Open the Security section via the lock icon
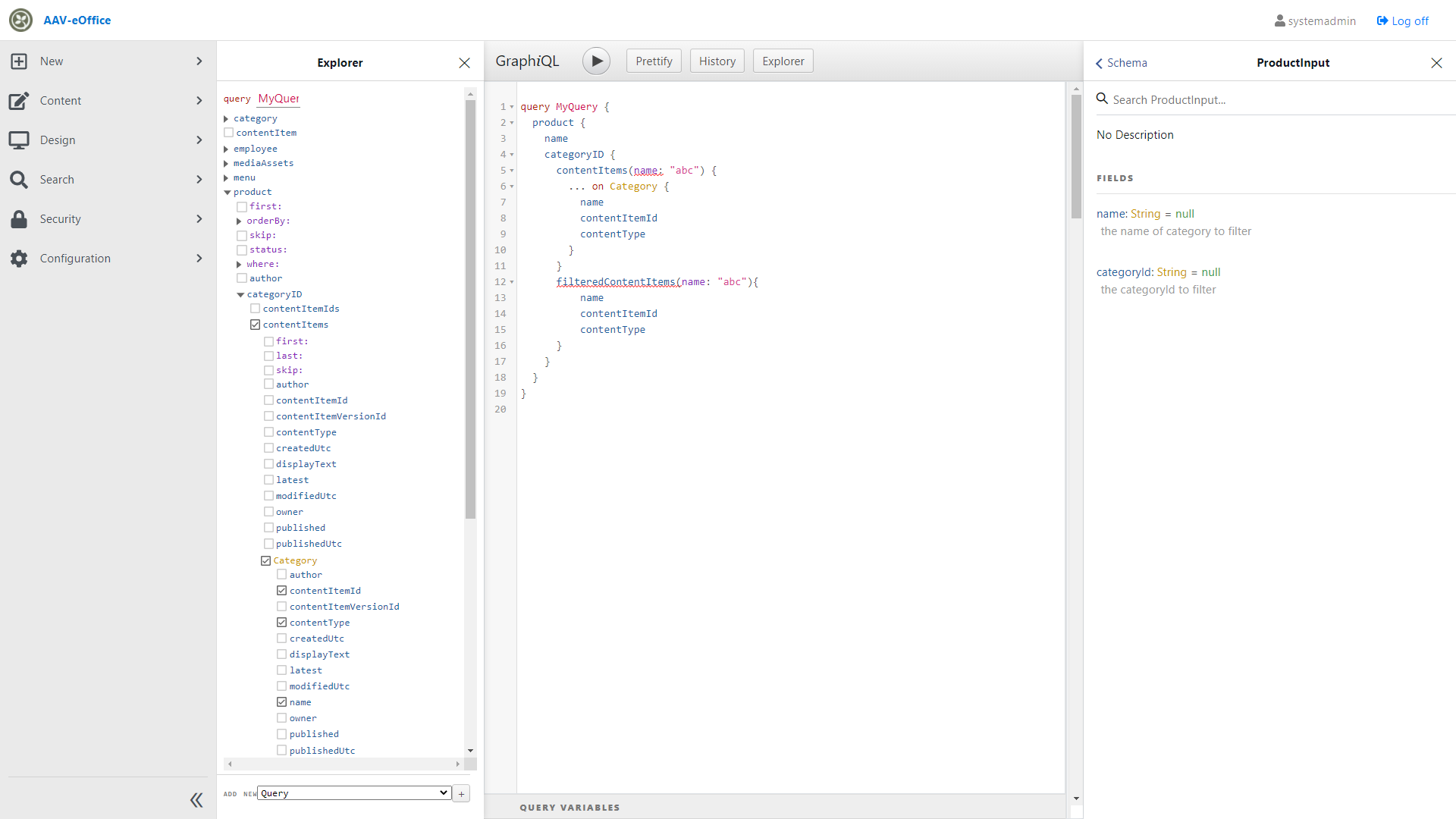 pyautogui.click(x=19, y=218)
